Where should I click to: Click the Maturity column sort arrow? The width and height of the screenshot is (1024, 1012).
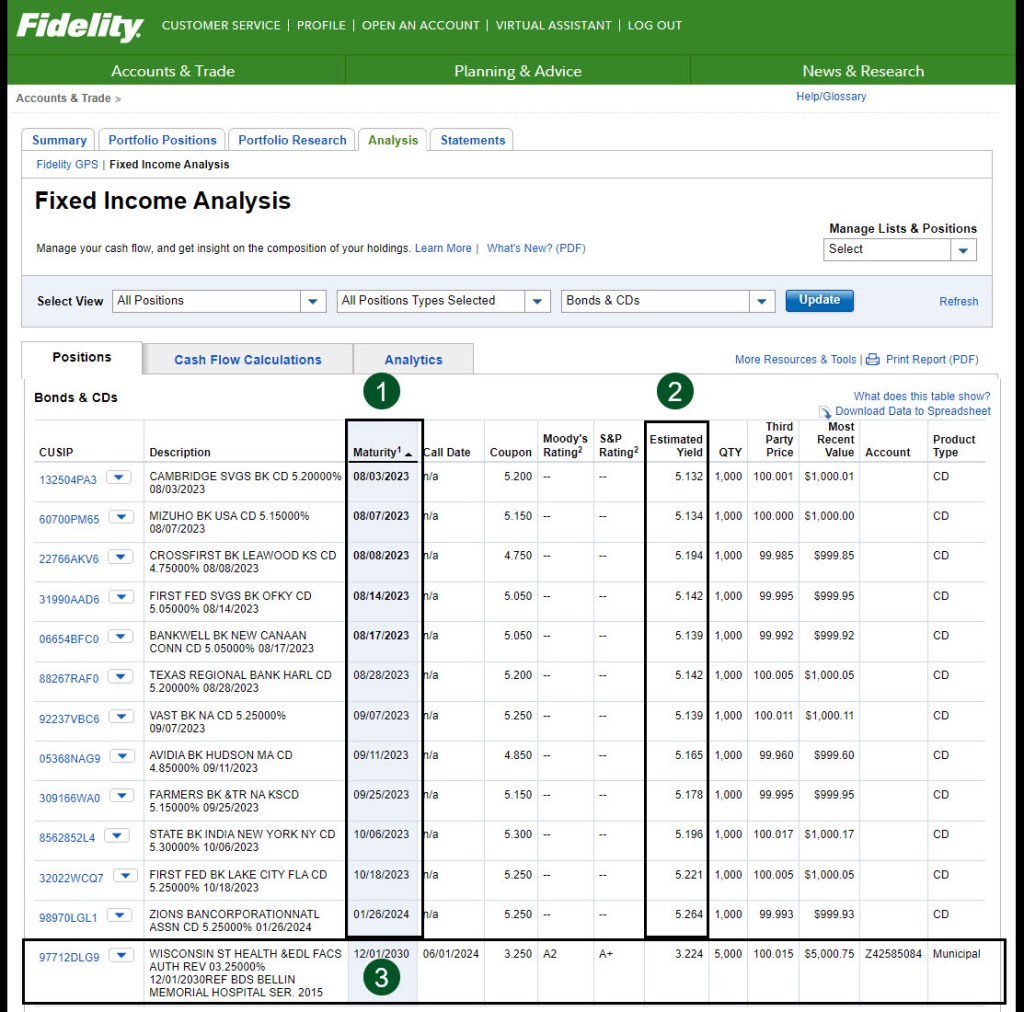pos(409,454)
